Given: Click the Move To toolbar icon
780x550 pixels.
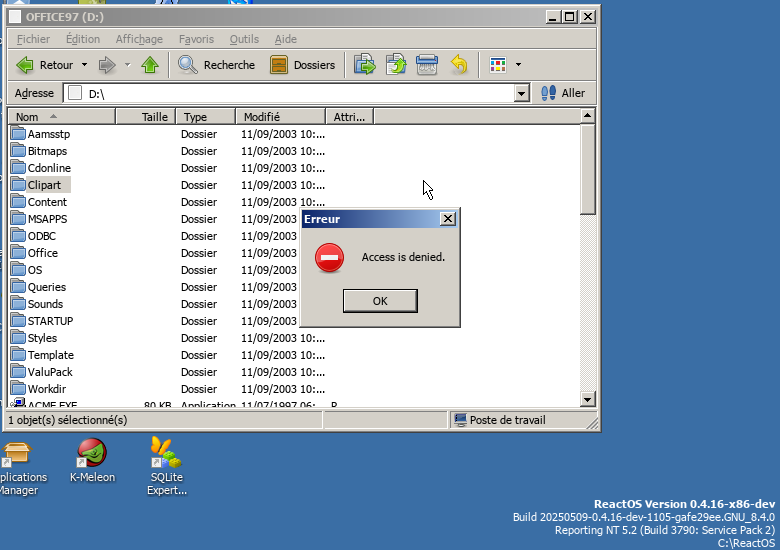Looking at the screenshot, I should (x=365, y=65).
